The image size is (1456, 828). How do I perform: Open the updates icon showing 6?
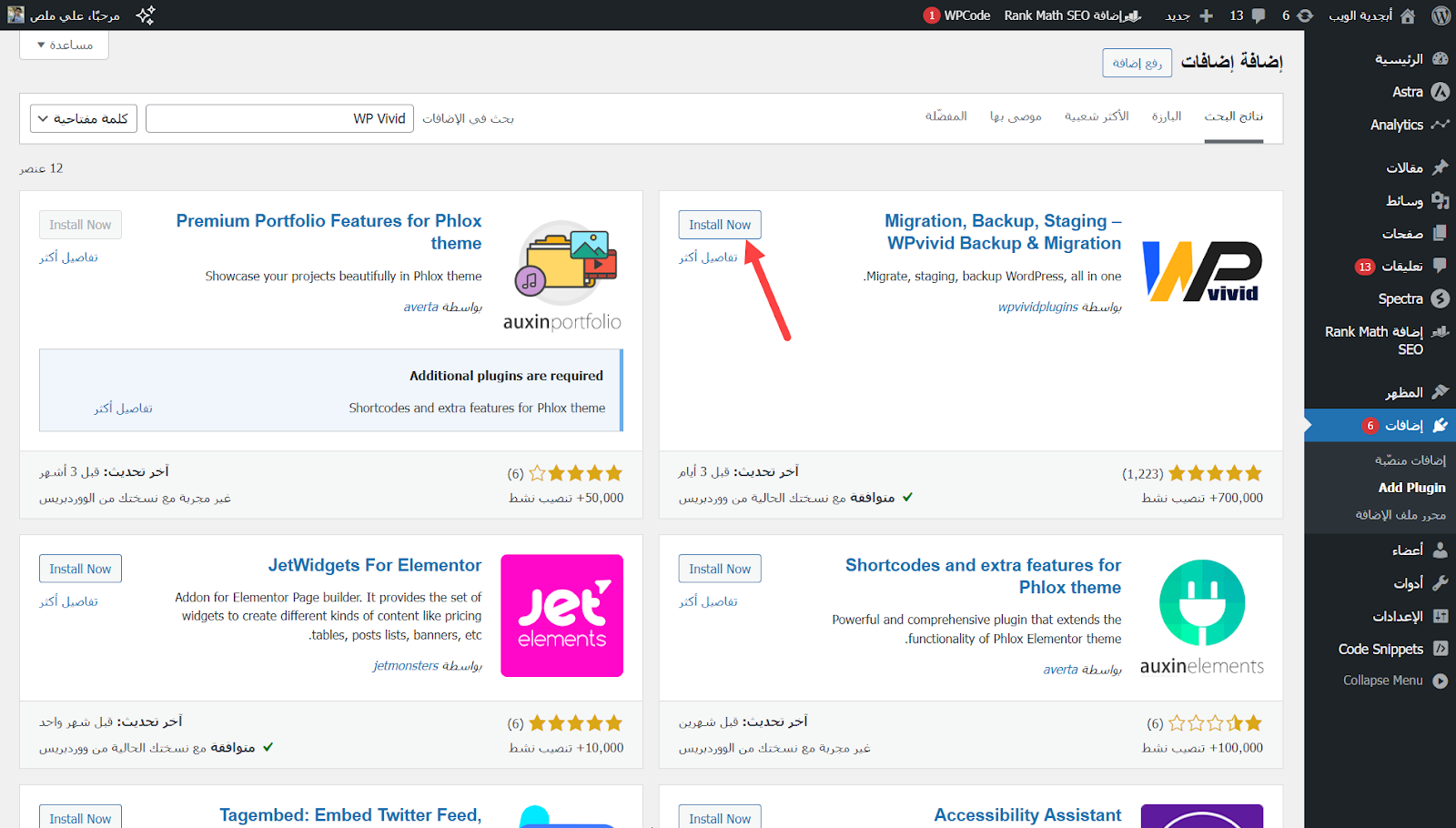1305,15
